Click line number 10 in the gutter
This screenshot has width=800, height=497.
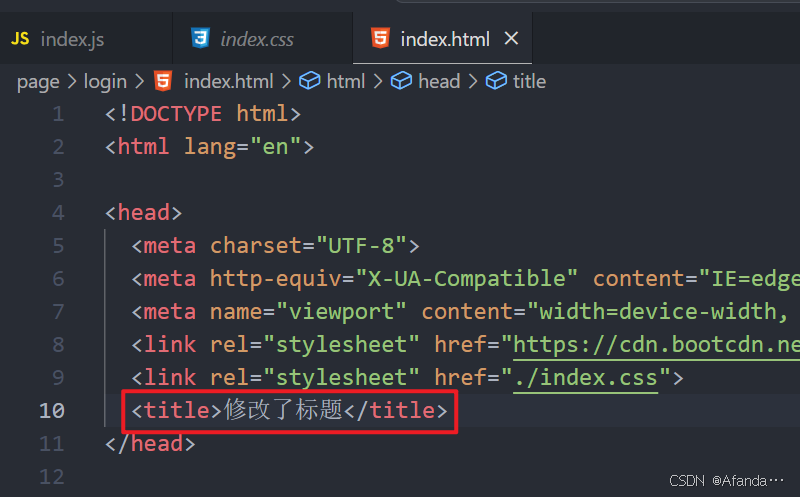point(52,411)
